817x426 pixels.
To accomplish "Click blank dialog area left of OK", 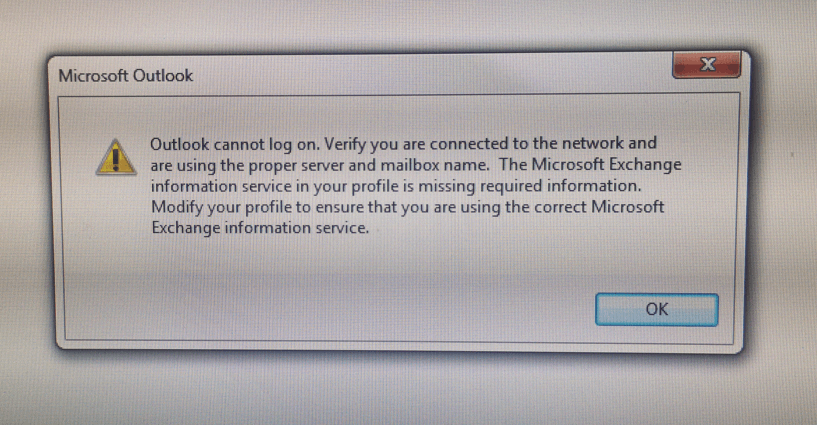I will tap(328, 309).
